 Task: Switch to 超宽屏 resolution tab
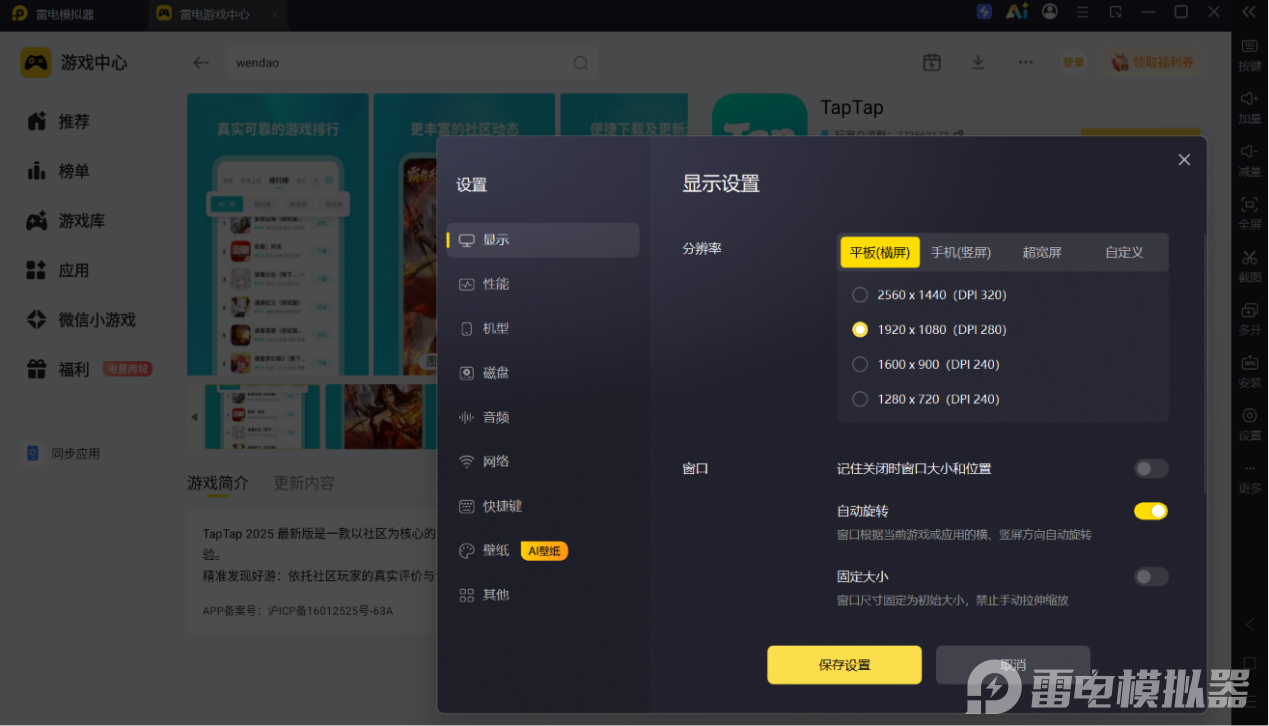1042,252
